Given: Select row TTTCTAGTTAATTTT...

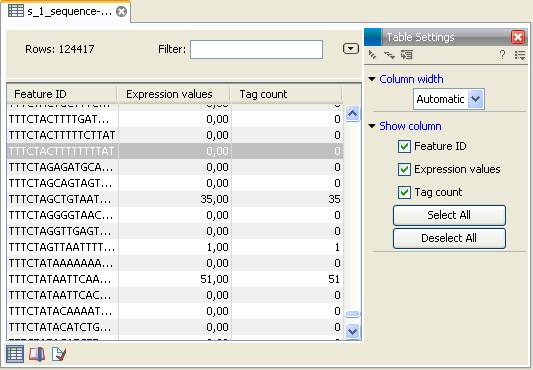Looking at the screenshot, I should point(175,247).
